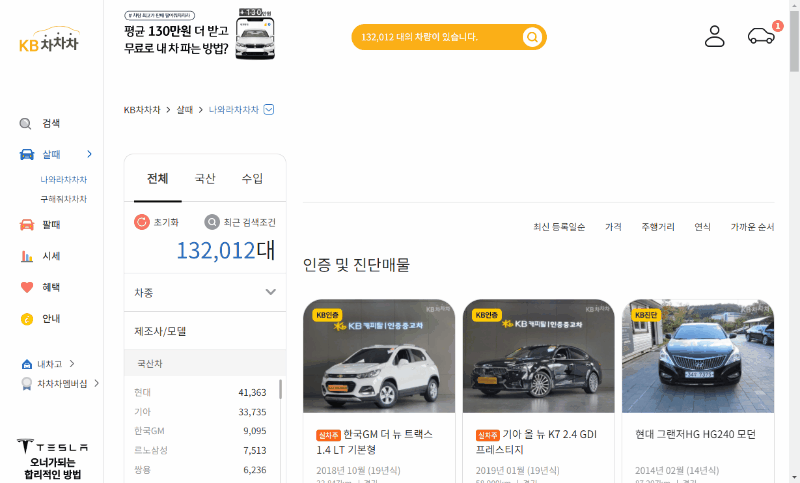Click the 제조사/모델 filter heading
This screenshot has height=483, width=800.
tap(160, 332)
